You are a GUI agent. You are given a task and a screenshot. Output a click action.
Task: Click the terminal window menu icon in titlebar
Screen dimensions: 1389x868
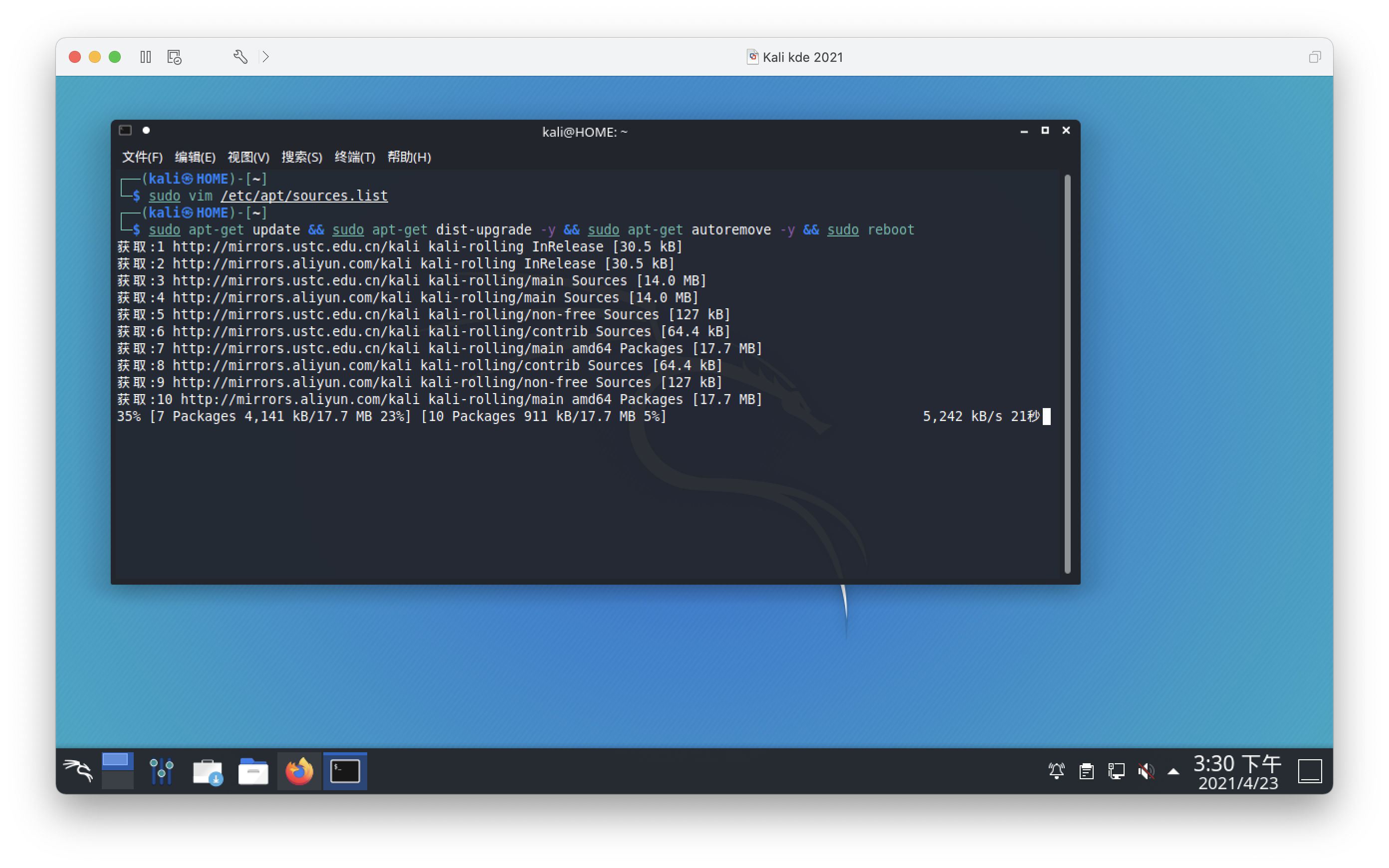(125, 130)
